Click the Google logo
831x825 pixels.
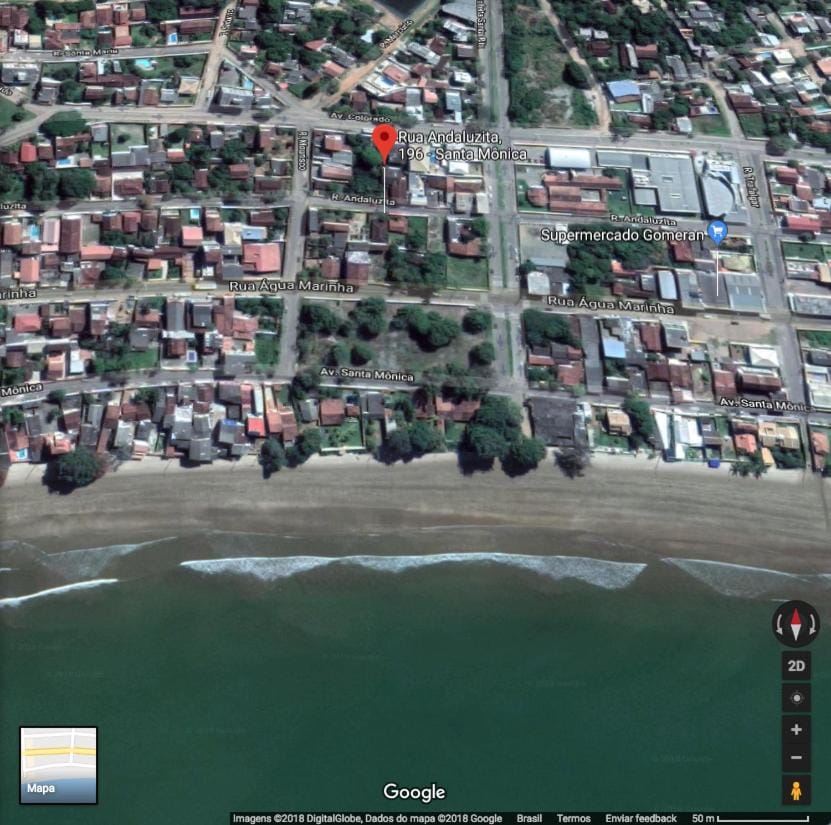coord(414,792)
